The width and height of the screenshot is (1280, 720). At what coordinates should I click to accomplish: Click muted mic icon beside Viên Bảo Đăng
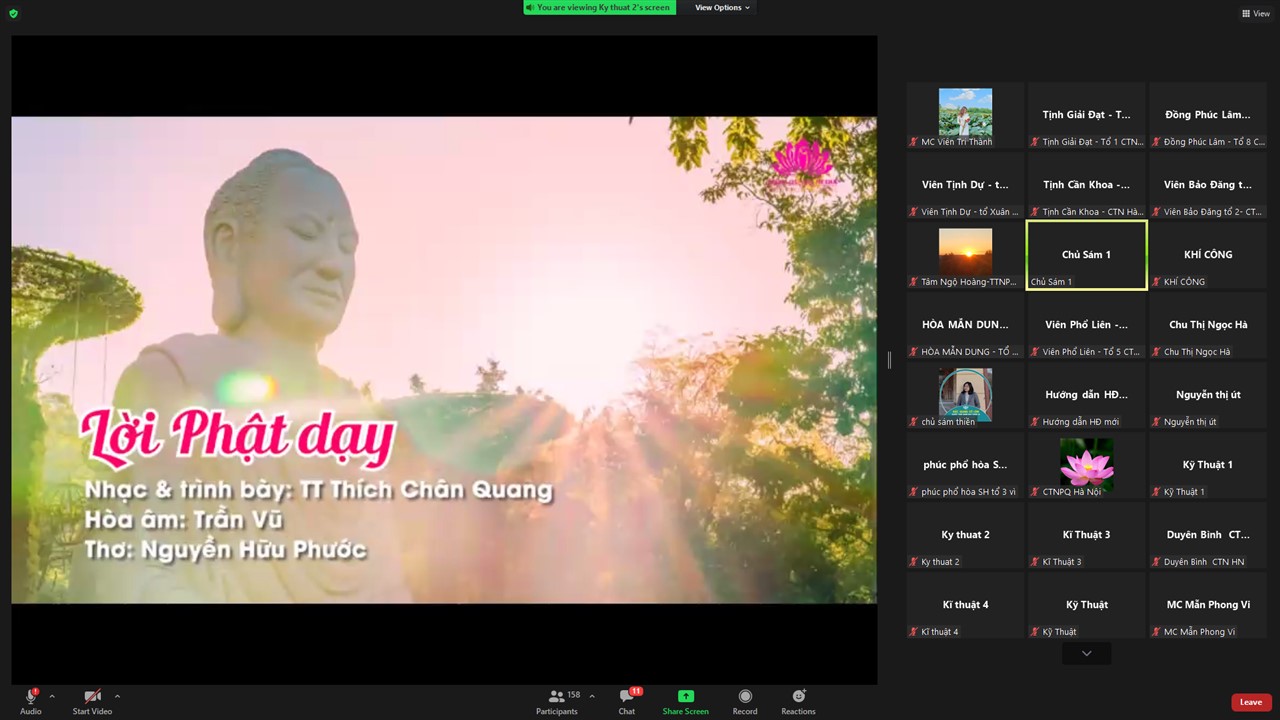1156,212
